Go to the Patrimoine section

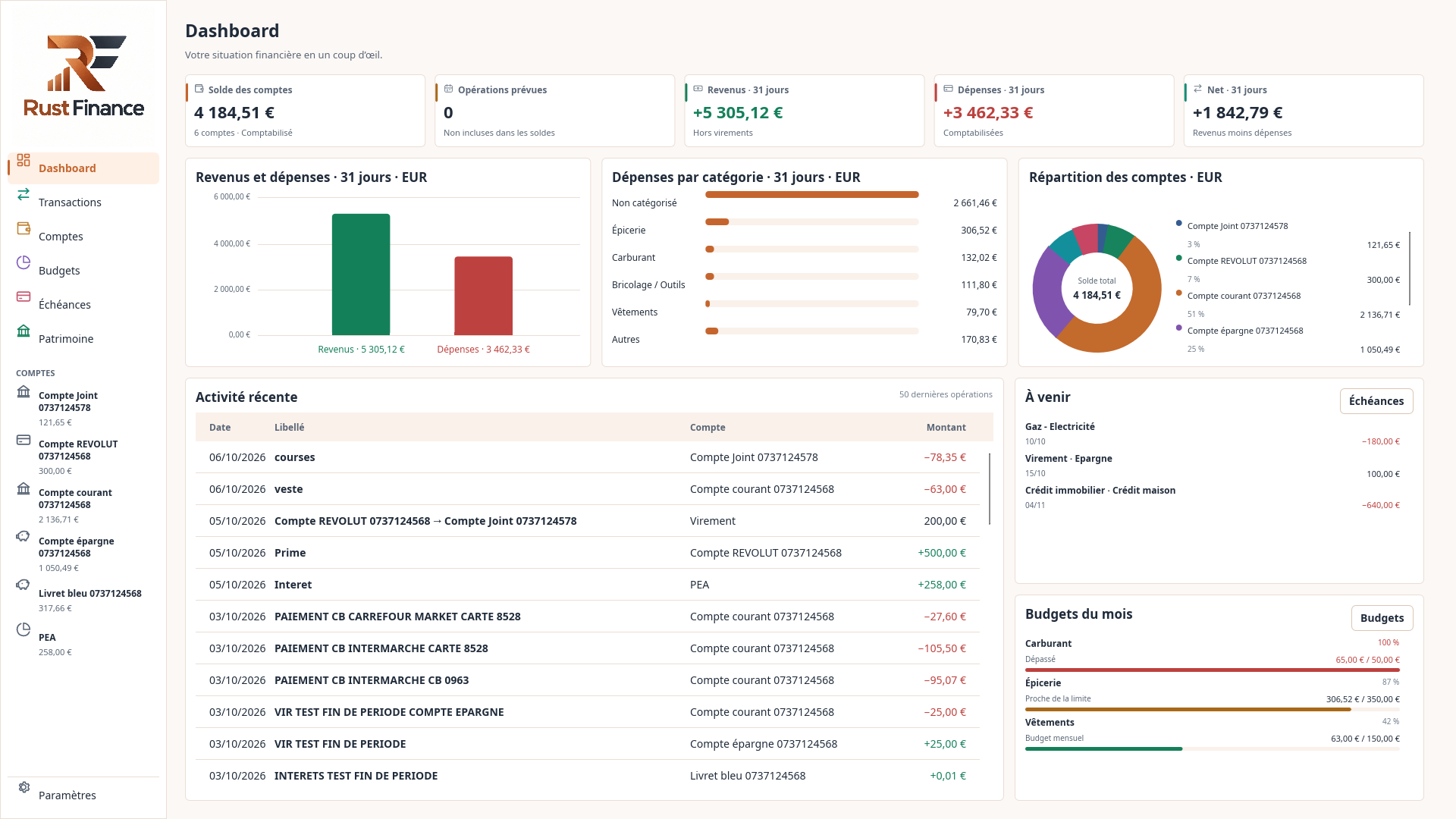coord(83,339)
